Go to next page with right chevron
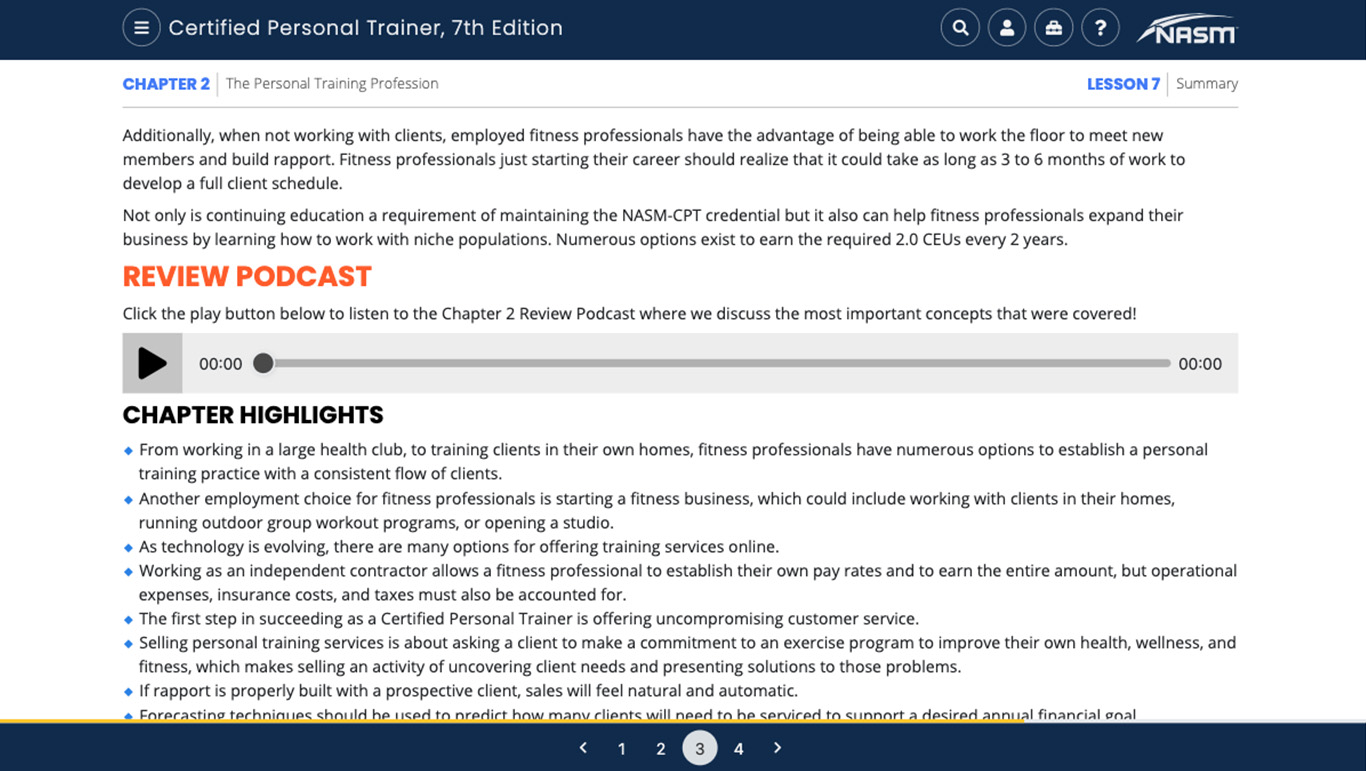The image size is (1366, 771). pyautogui.click(x=778, y=748)
